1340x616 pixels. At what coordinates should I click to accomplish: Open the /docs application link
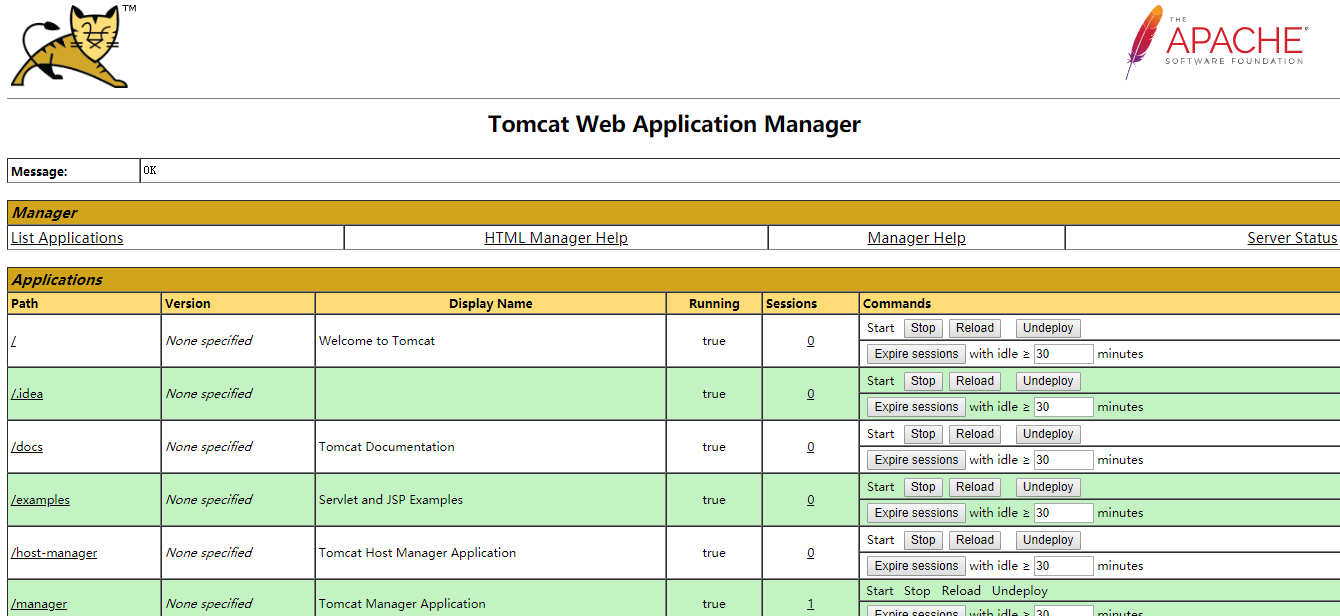(x=27, y=447)
